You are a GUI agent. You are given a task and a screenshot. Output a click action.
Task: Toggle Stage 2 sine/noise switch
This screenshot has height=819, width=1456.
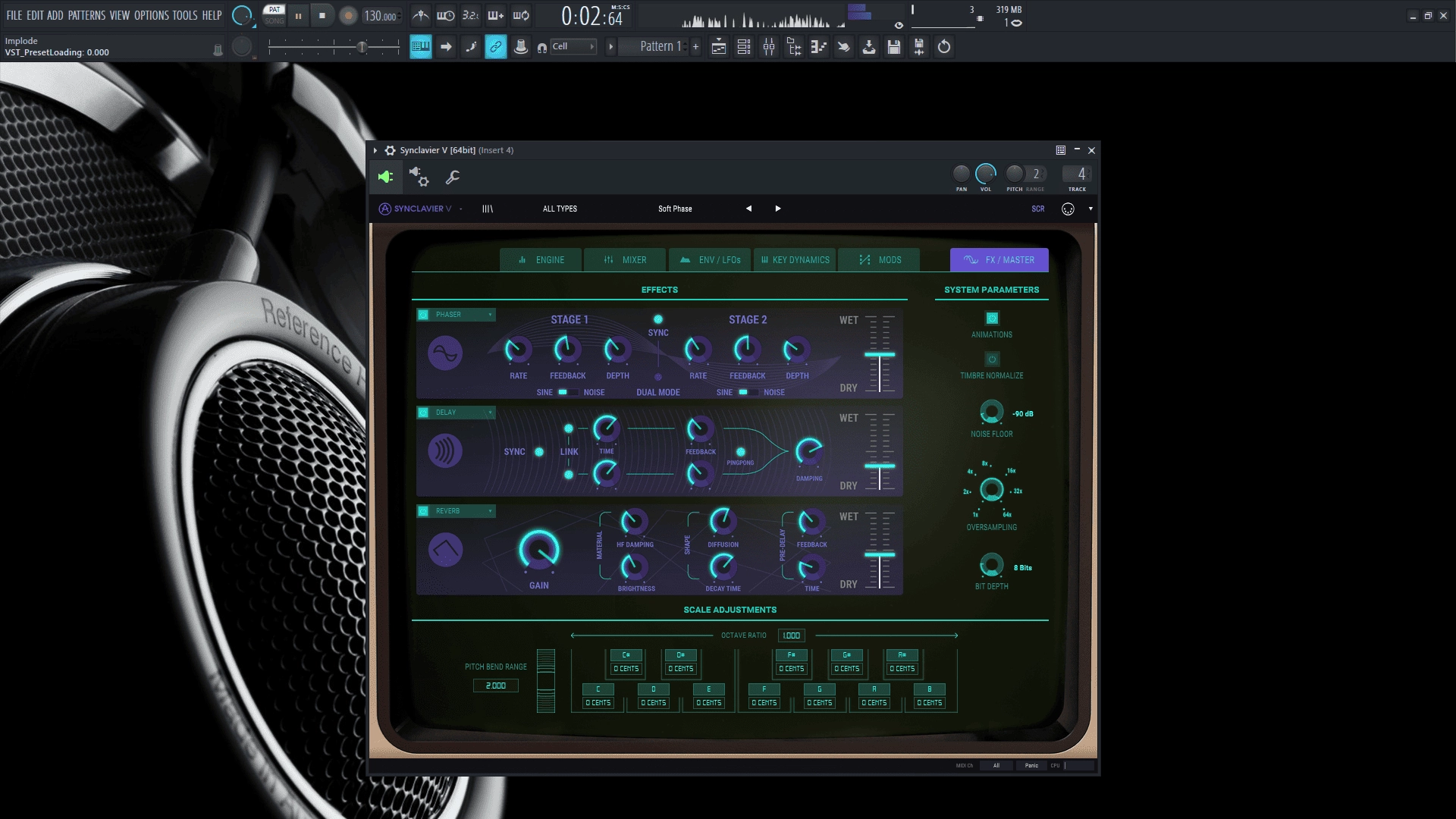click(748, 392)
